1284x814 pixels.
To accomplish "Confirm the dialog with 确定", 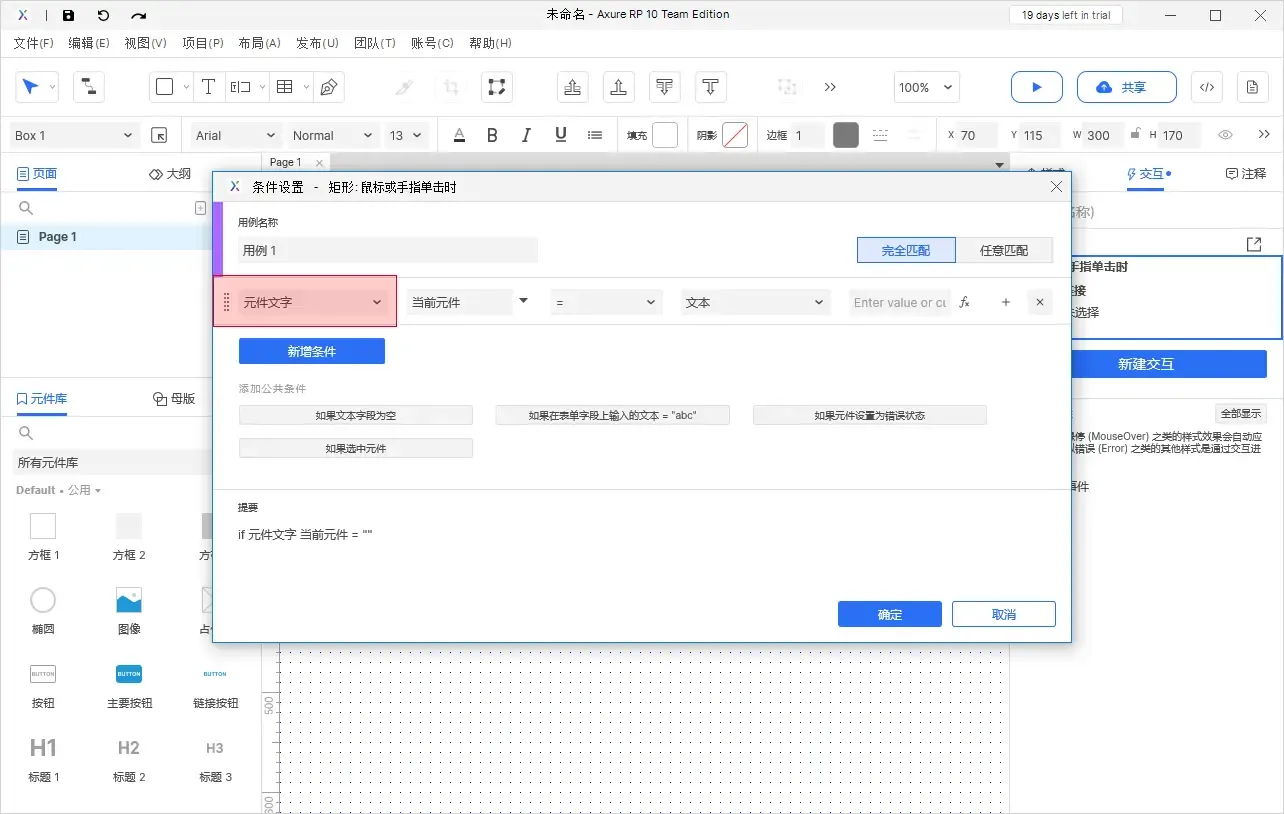I will 889,614.
